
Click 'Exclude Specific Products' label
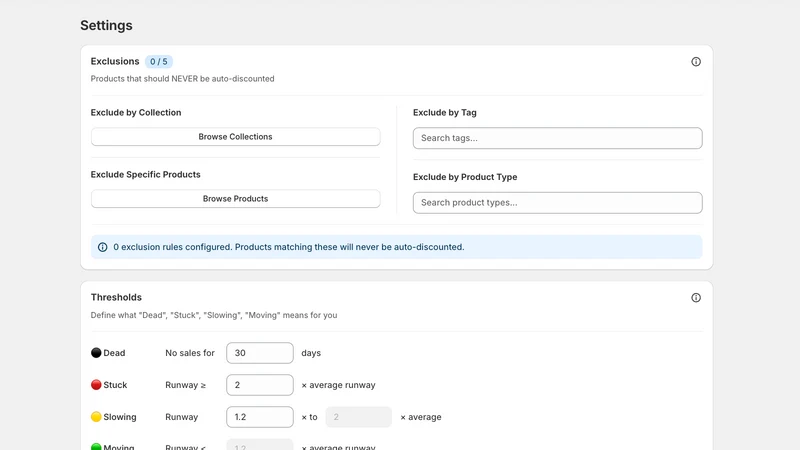[x=145, y=174]
